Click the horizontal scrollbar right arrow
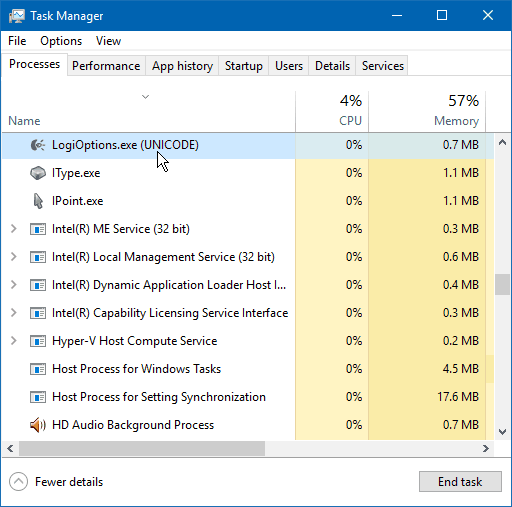 [486, 449]
